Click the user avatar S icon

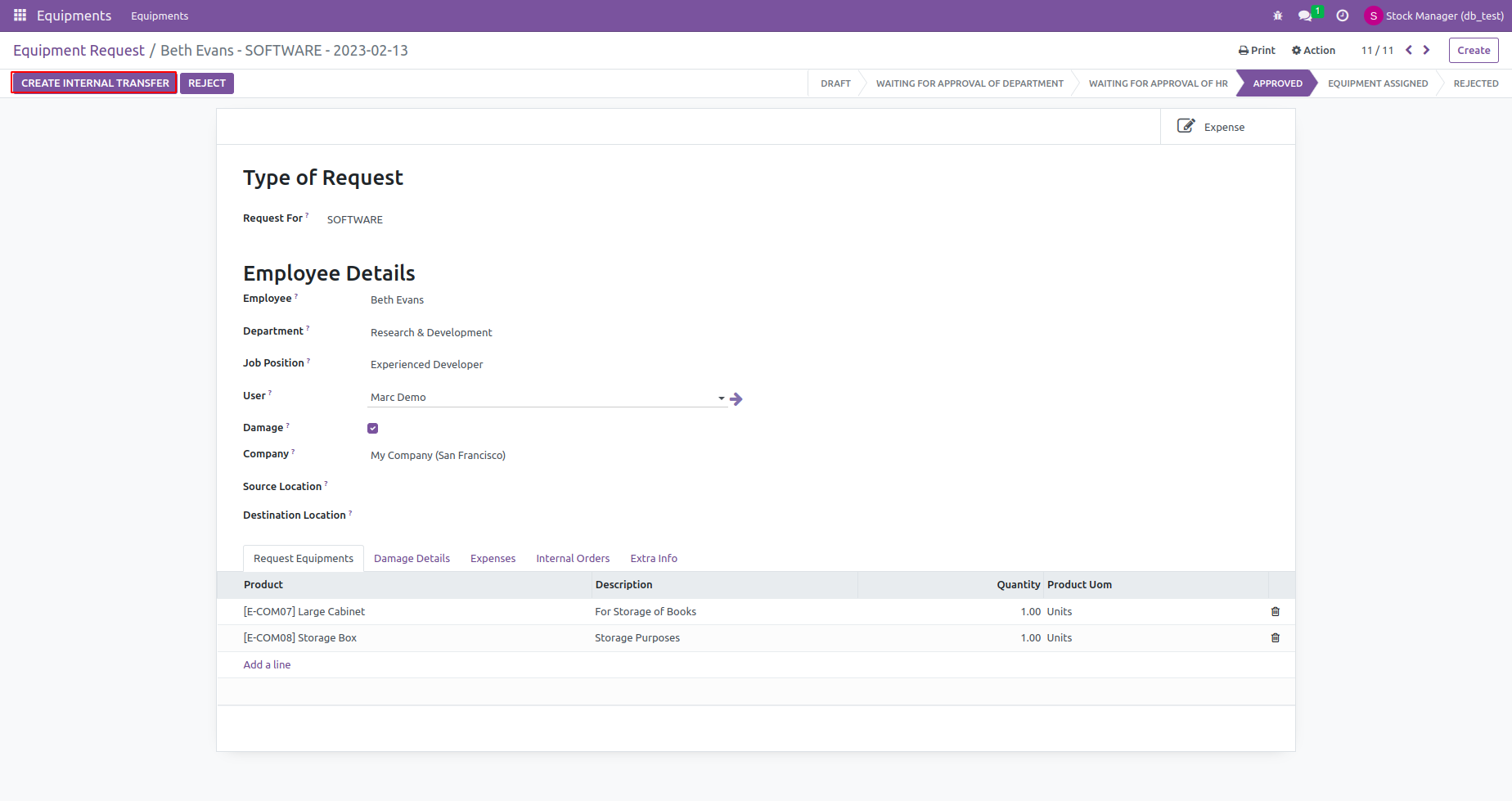click(x=1373, y=16)
